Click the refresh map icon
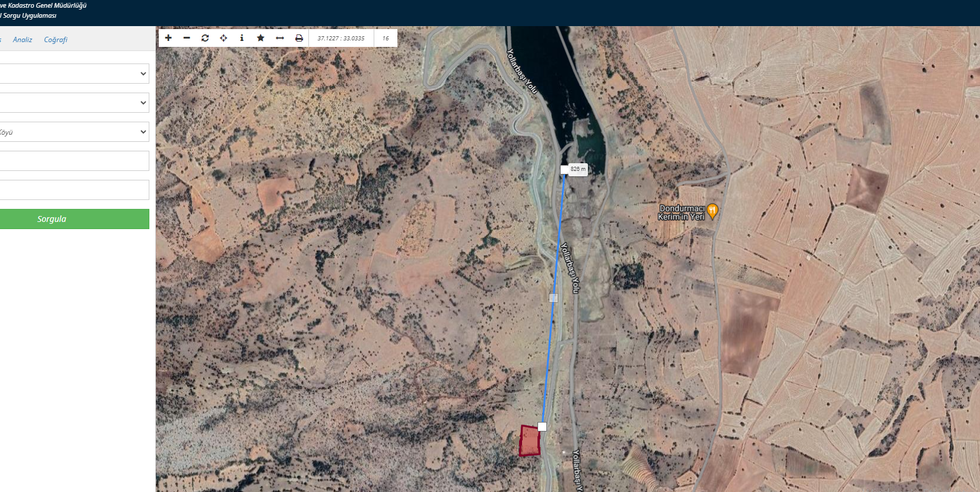 (205, 38)
